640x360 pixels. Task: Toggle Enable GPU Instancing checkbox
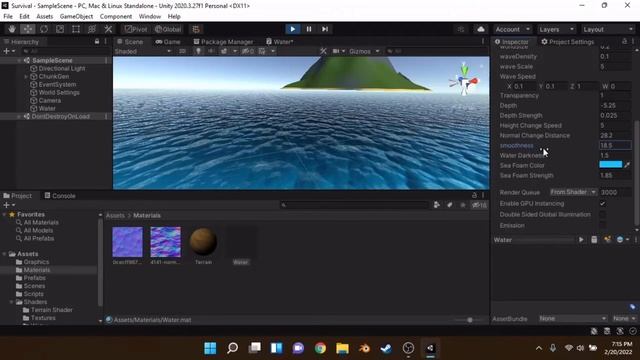click(x=602, y=203)
